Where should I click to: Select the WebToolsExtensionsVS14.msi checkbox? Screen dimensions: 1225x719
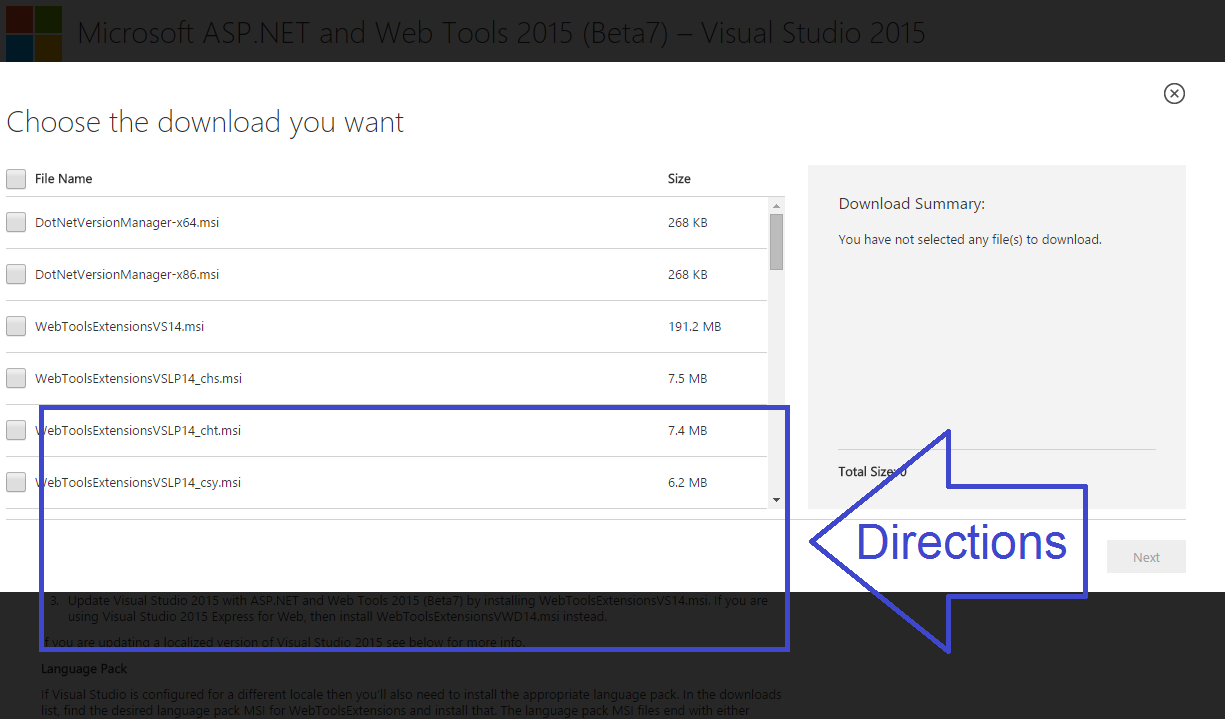click(x=16, y=326)
